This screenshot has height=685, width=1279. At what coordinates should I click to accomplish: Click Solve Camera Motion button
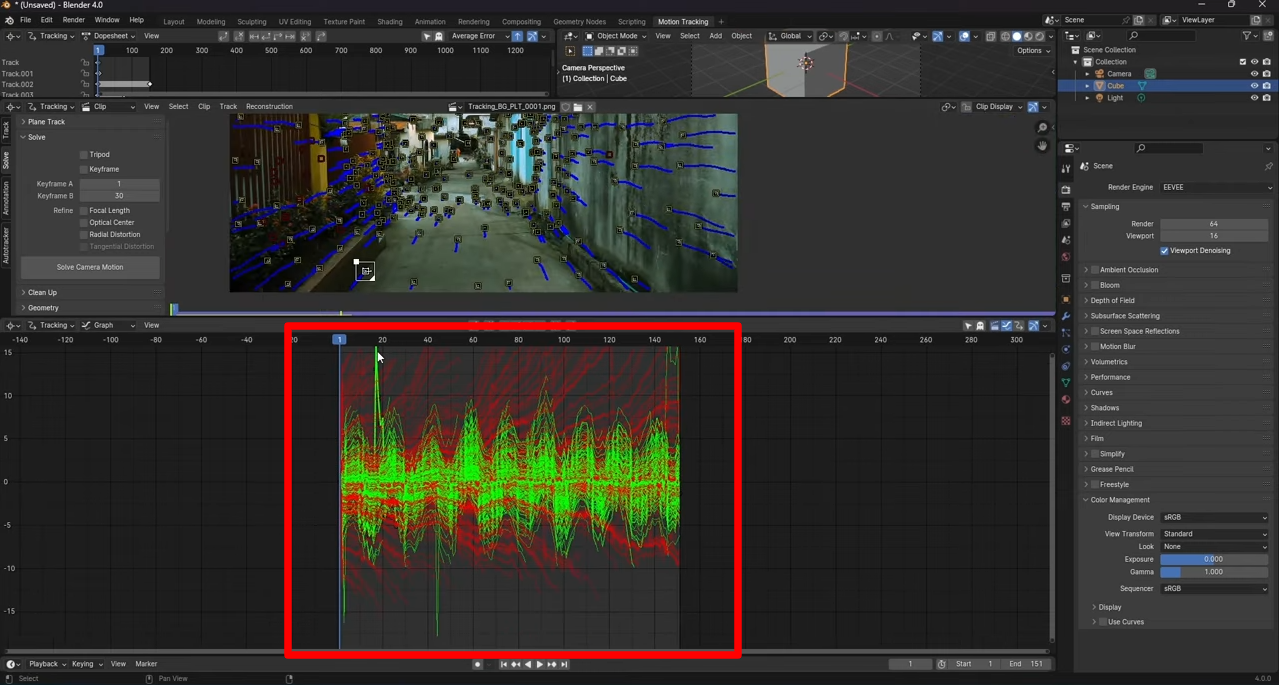point(90,267)
